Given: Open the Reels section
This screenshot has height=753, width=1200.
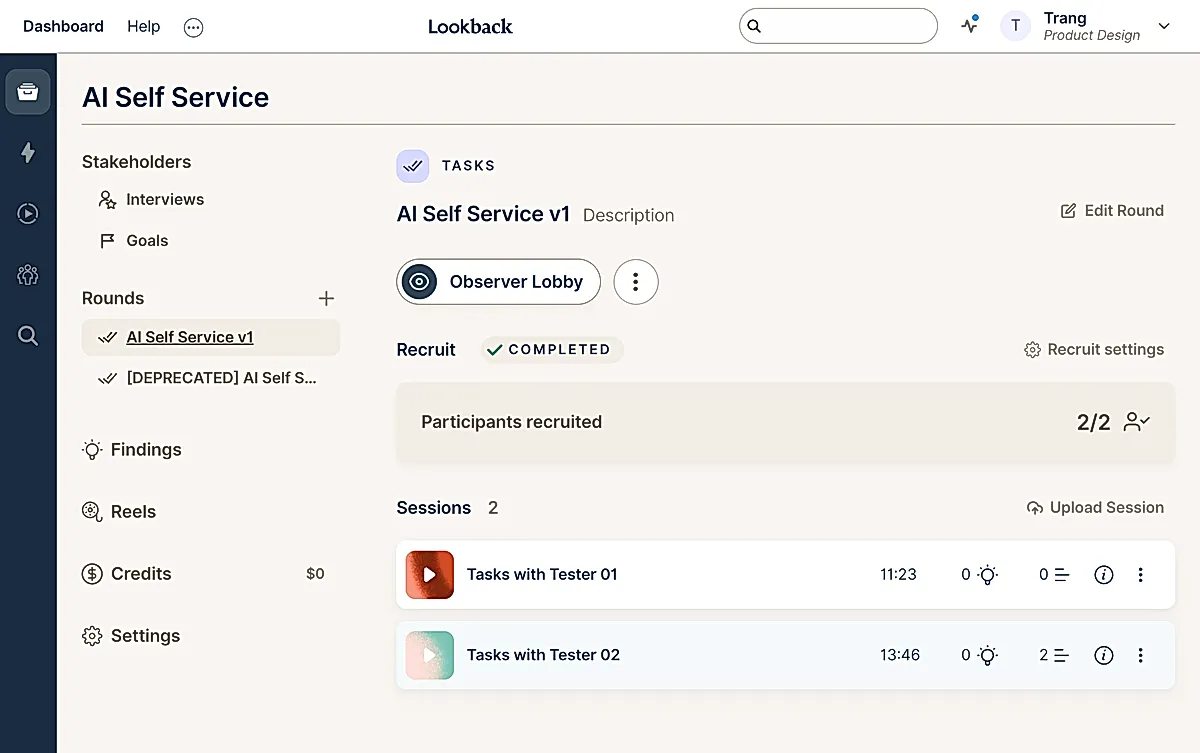Looking at the screenshot, I should 119,512.
